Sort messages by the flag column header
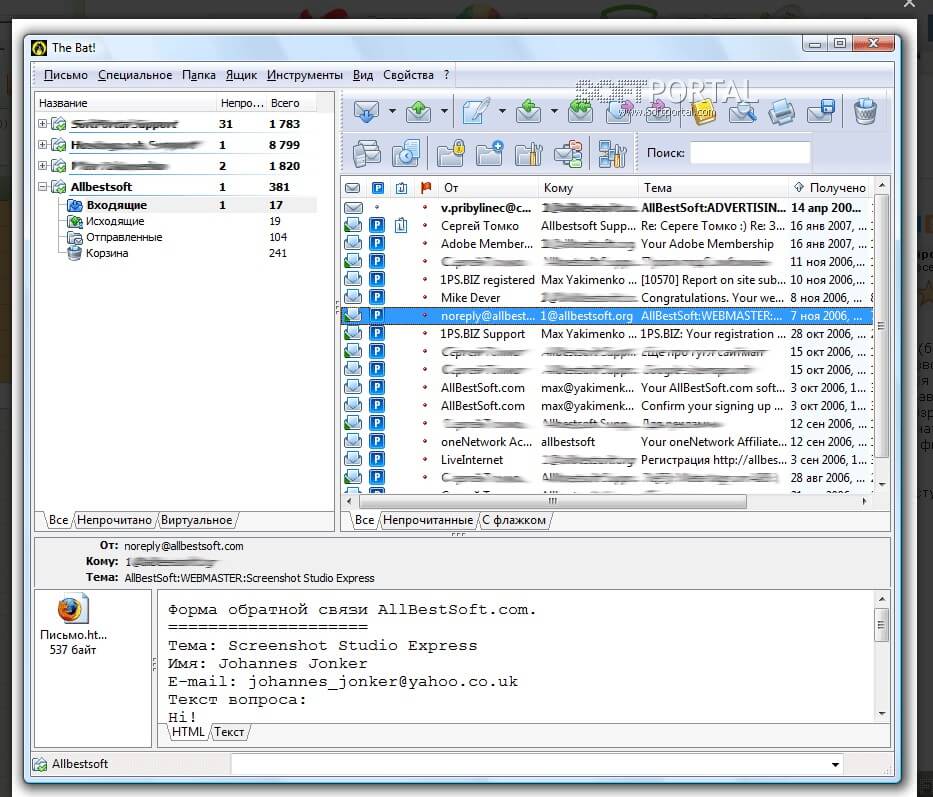 pos(425,188)
